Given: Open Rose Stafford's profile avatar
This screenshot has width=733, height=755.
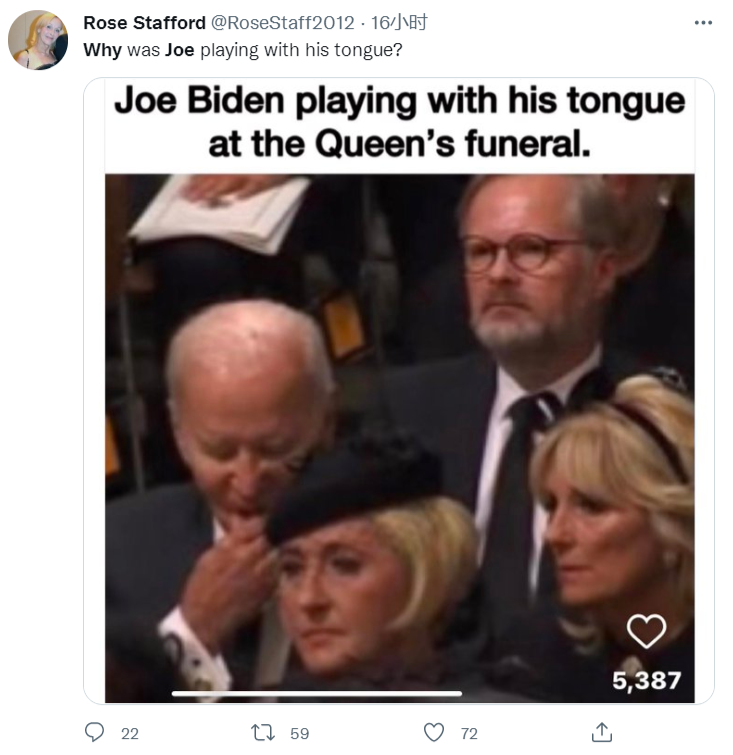Looking at the screenshot, I should (x=38, y=40).
